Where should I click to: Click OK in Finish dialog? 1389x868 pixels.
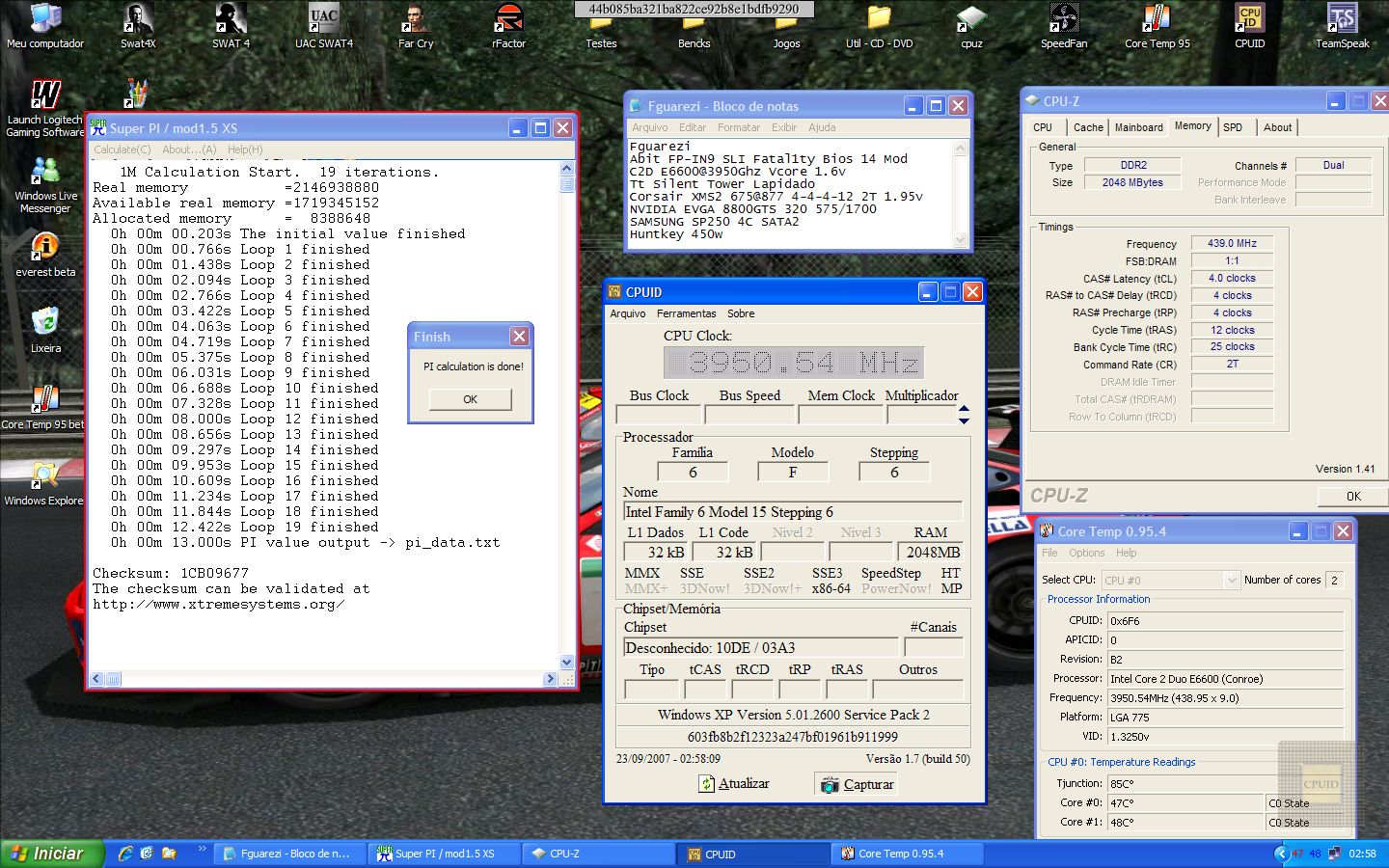click(470, 399)
